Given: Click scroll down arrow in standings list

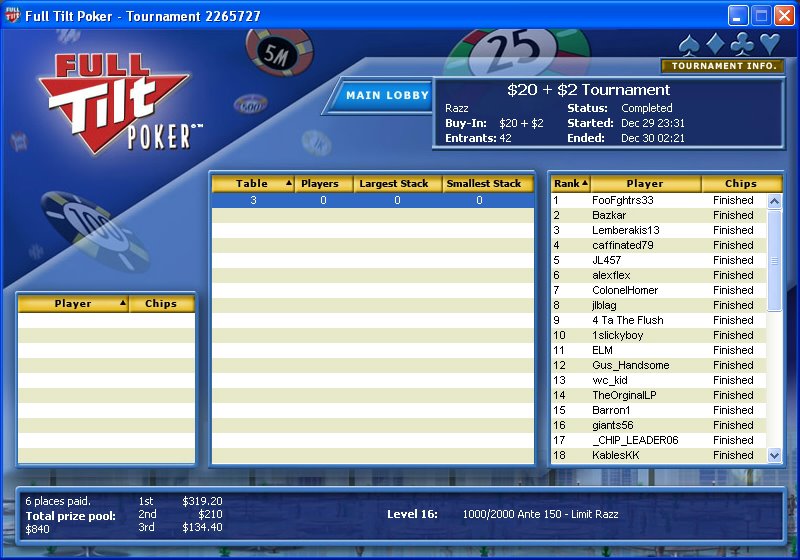Looking at the screenshot, I should 774,455.
